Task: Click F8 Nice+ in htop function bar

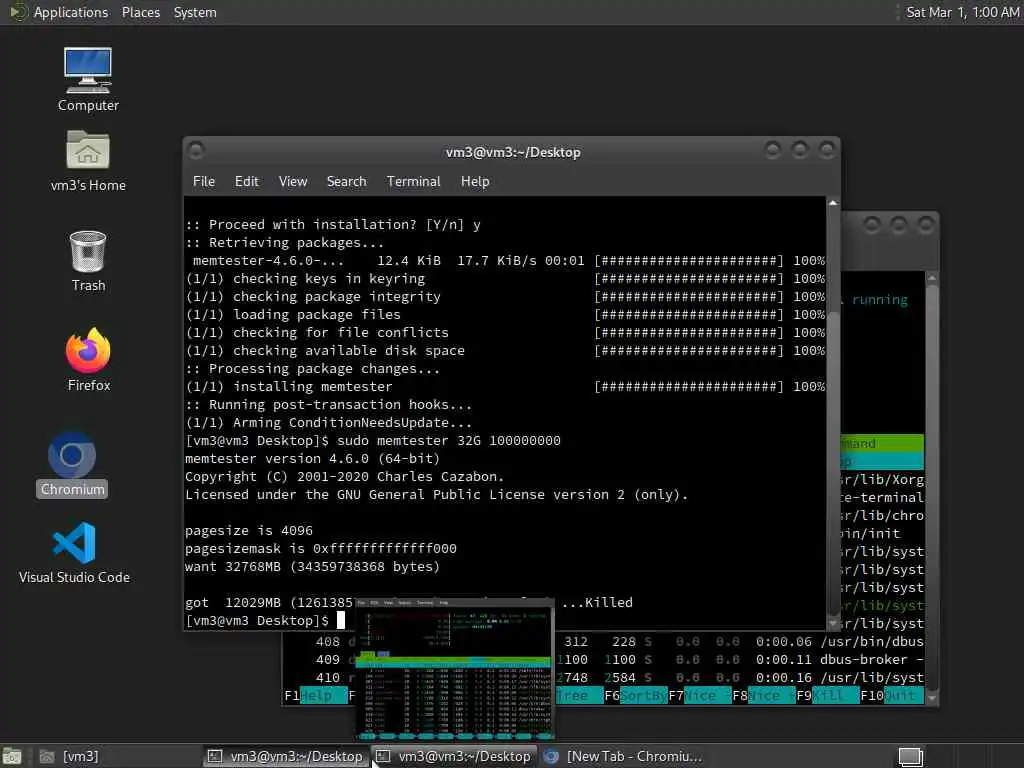Action: (x=763, y=696)
